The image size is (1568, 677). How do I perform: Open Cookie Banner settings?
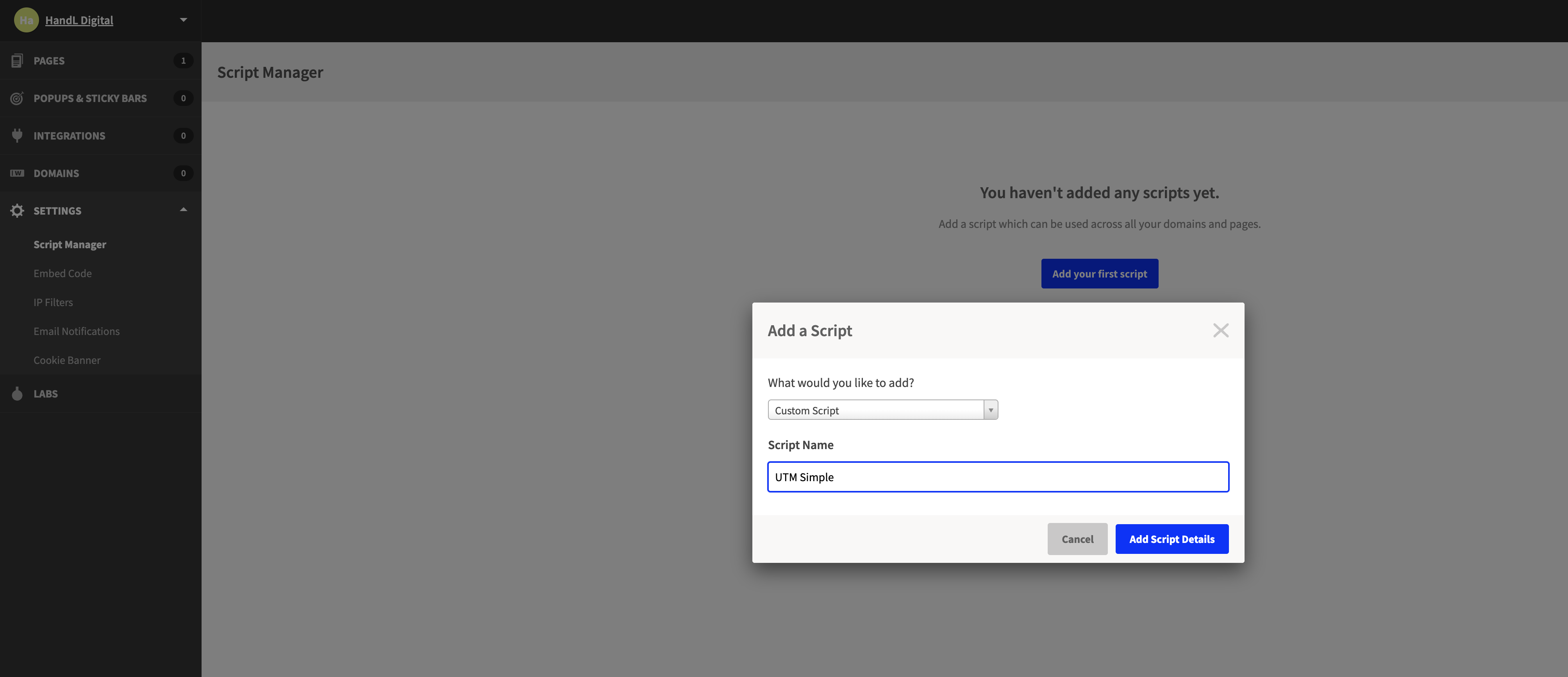pos(67,360)
